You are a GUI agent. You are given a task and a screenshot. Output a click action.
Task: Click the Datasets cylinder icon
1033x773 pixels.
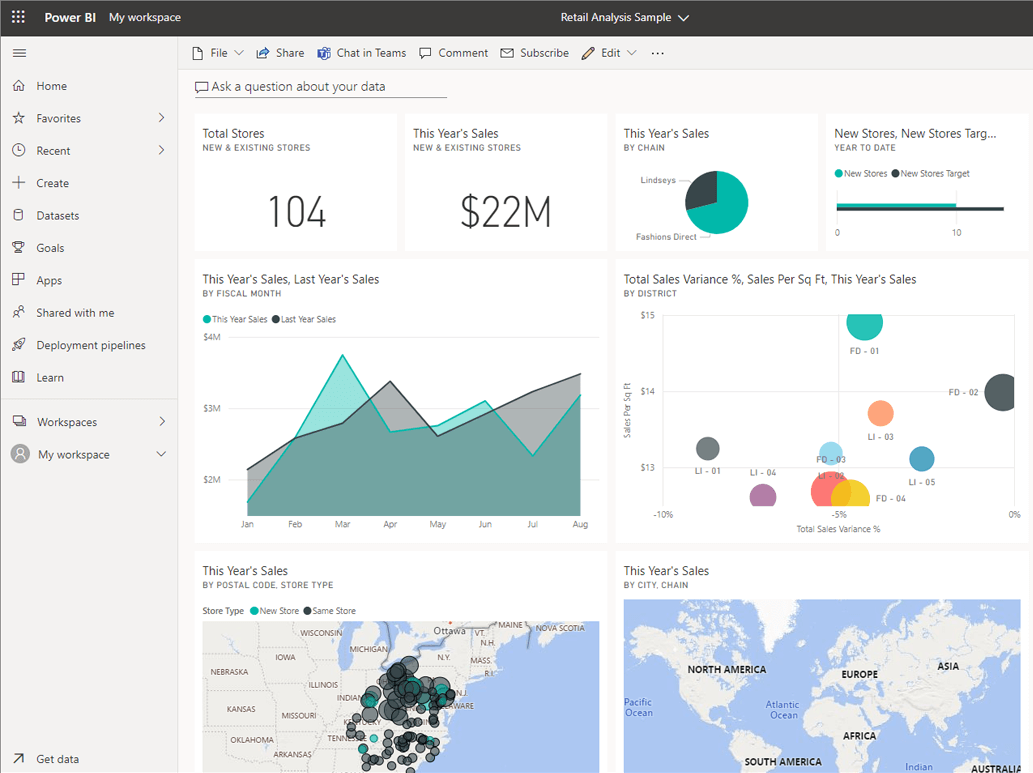pos(19,215)
